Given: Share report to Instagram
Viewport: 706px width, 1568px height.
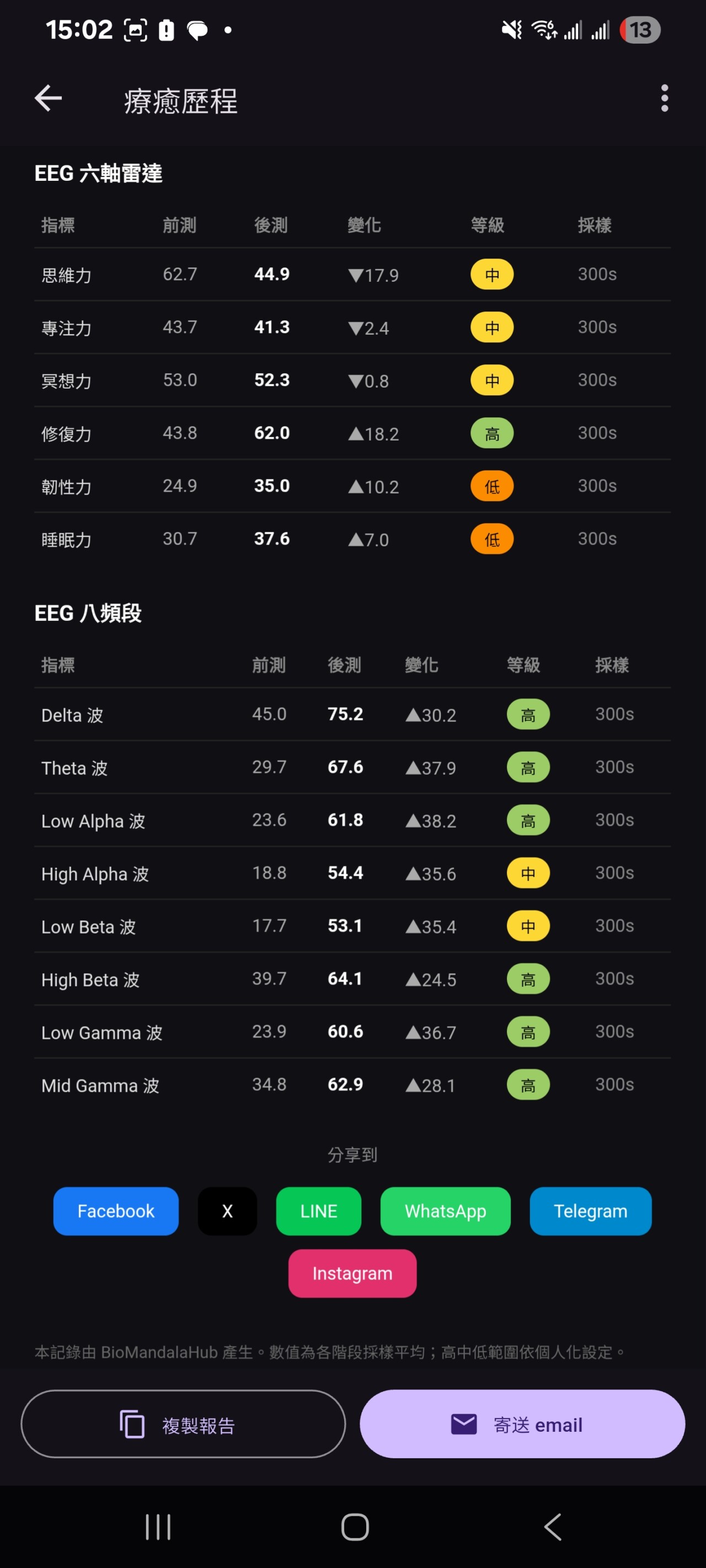Looking at the screenshot, I should (352, 1273).
